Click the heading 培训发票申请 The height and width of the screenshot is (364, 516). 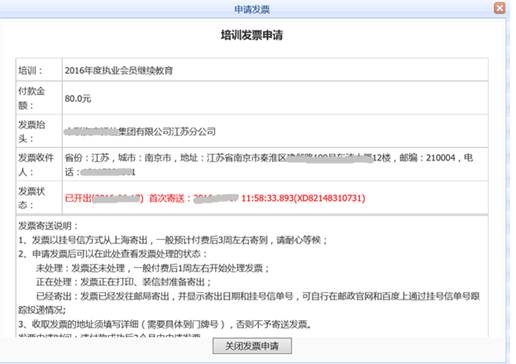pyautogui.click(x=252, y=35)
